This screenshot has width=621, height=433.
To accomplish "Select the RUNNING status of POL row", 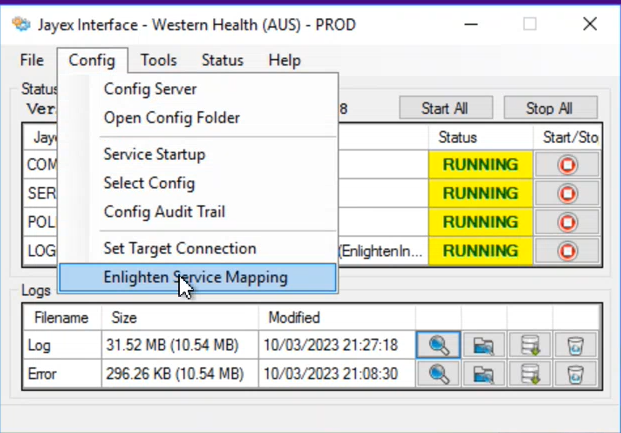I will (x=480, y=222).
